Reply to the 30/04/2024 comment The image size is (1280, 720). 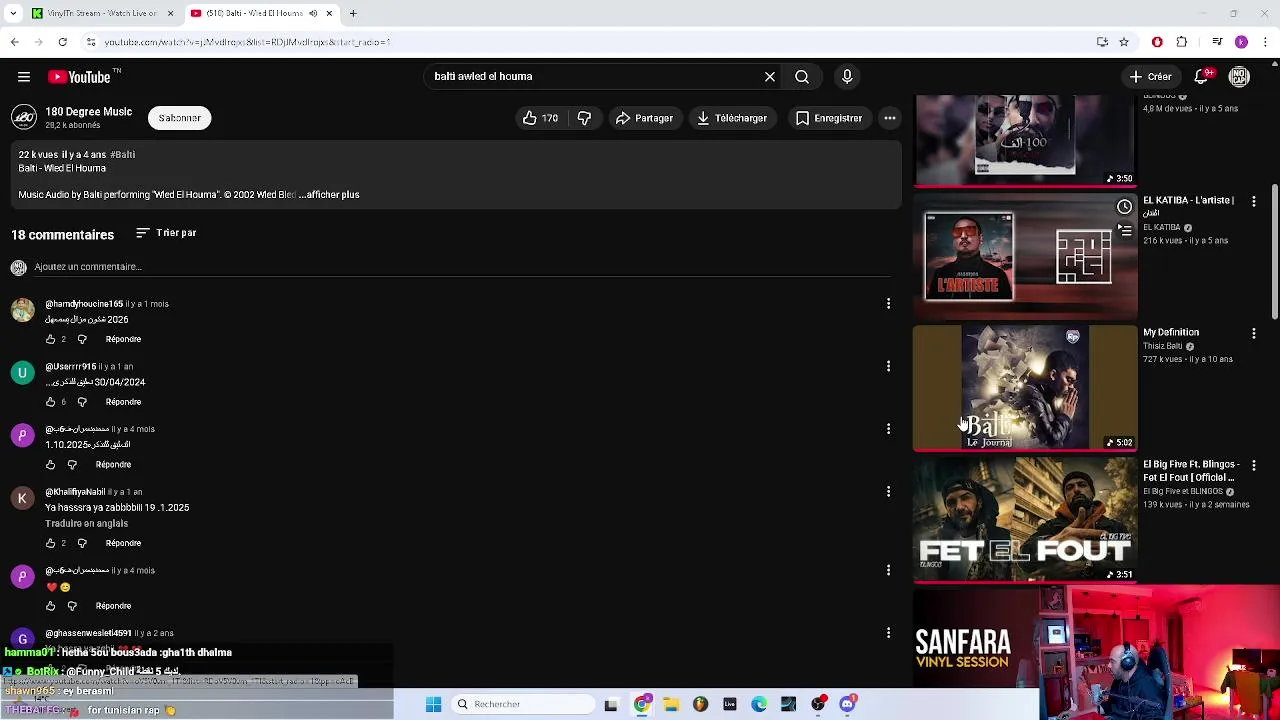click(x=123, y=402)
